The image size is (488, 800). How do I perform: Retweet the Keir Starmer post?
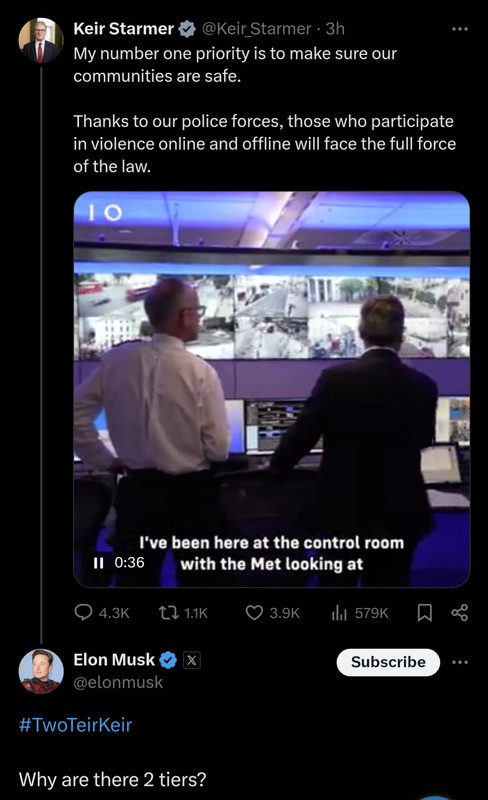(x=183, y=612)
